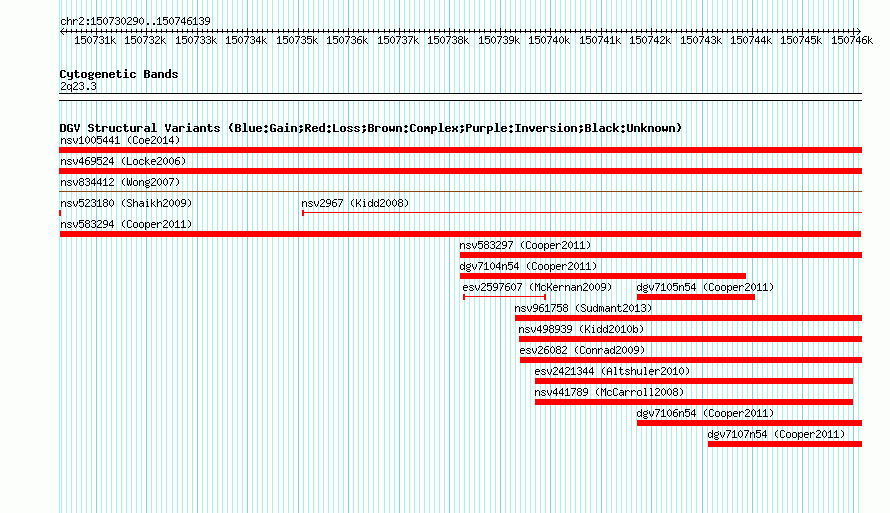Click the thin brown nsv834412 complex bar
This screenshot has height=513, width=890.
(460, 192)
